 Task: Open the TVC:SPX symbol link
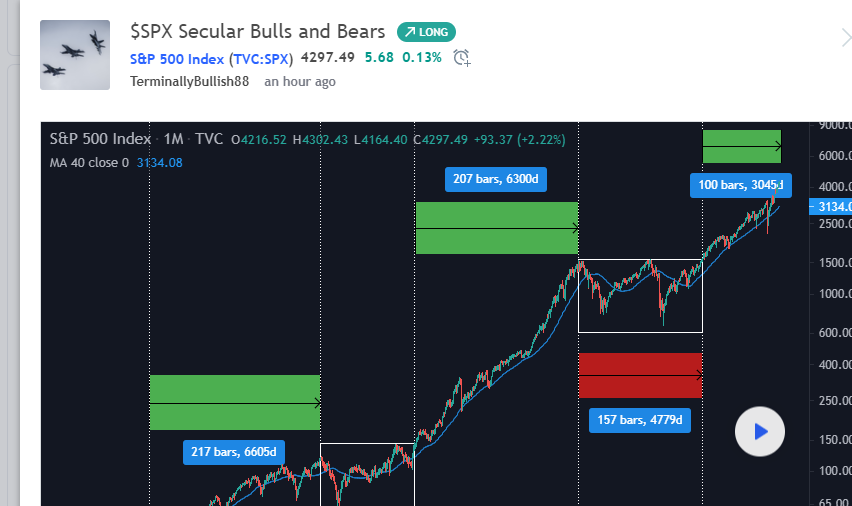coord(260,58)
